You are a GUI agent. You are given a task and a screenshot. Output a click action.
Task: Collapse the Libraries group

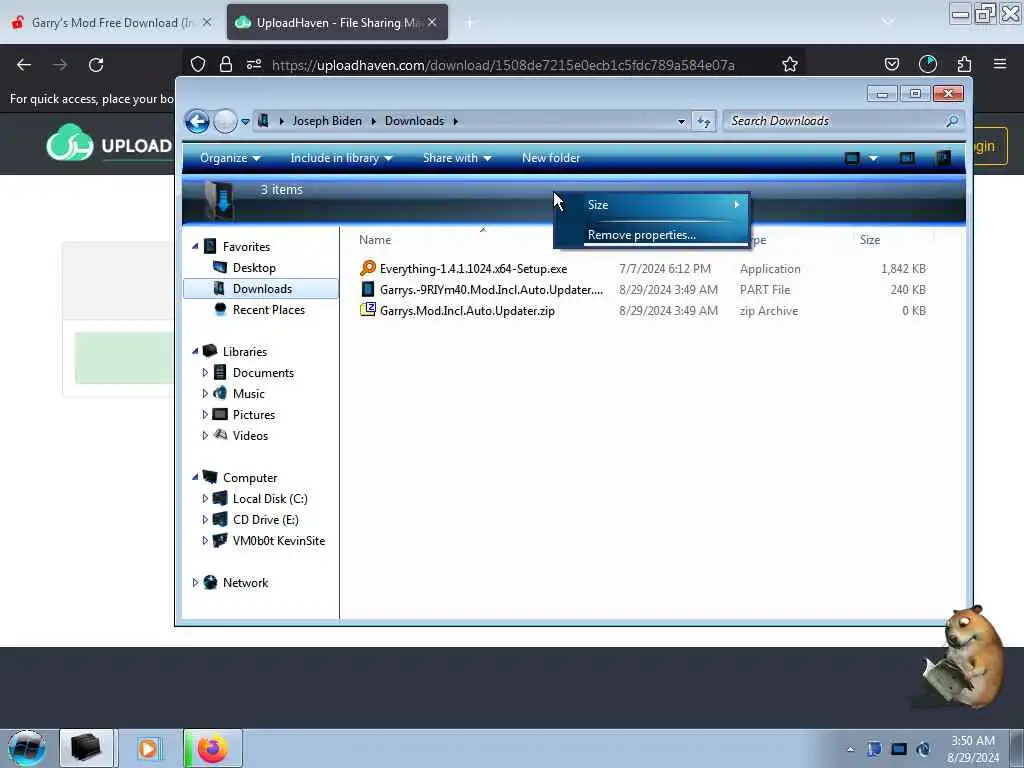(x=195, y=351)
